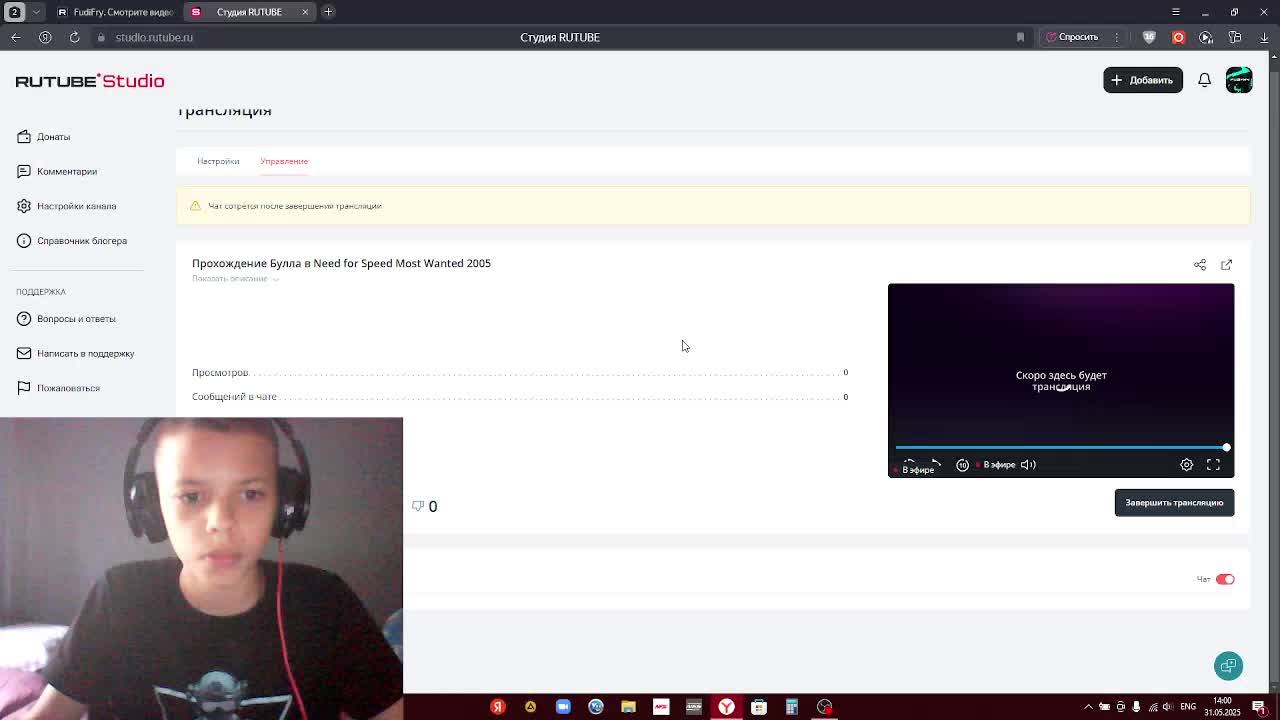
Task: Open the notifications bell
Action: (x=1204, y=80)
